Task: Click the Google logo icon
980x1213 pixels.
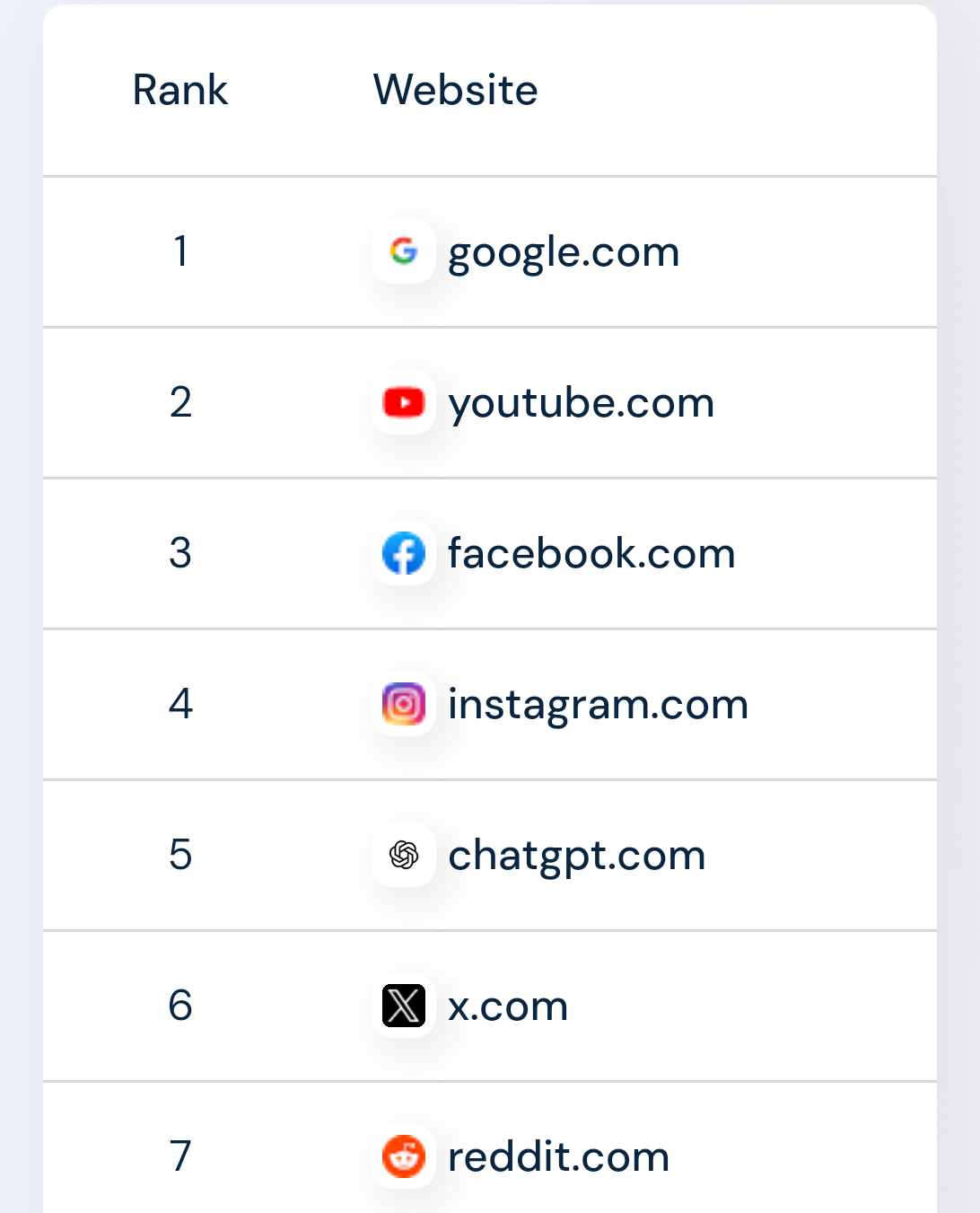Action: click(404, 251)
